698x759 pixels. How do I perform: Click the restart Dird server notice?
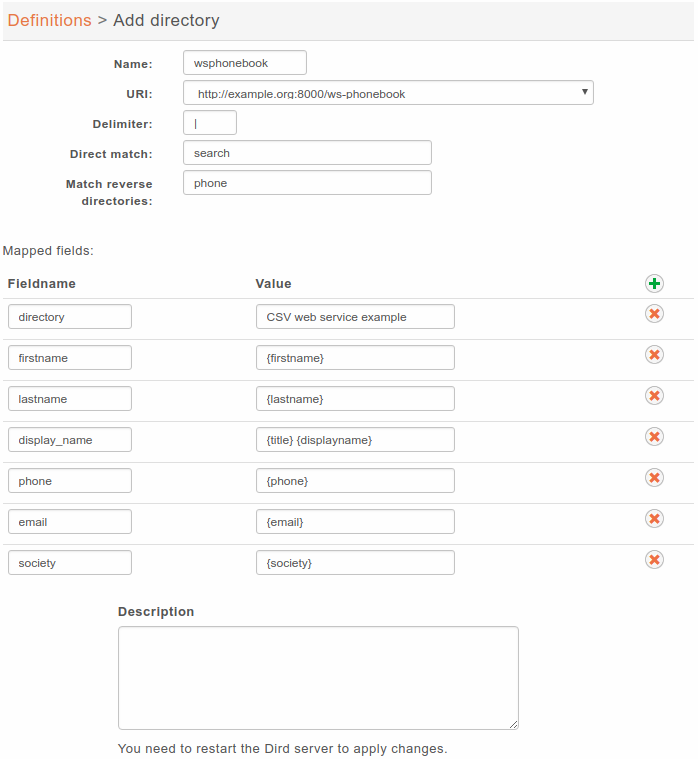[x=283, y=748]
